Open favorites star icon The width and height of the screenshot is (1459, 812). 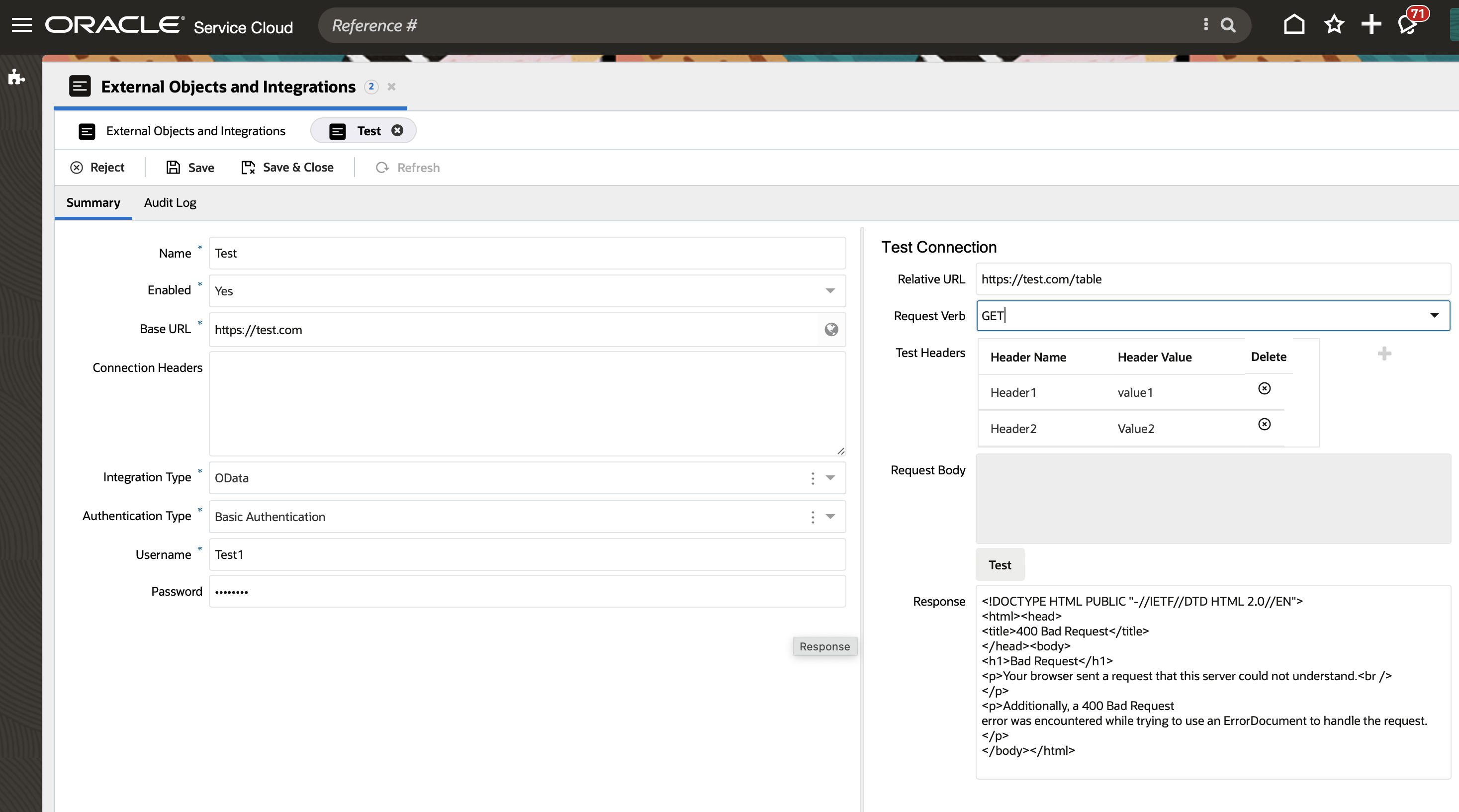click(1334, 25)
